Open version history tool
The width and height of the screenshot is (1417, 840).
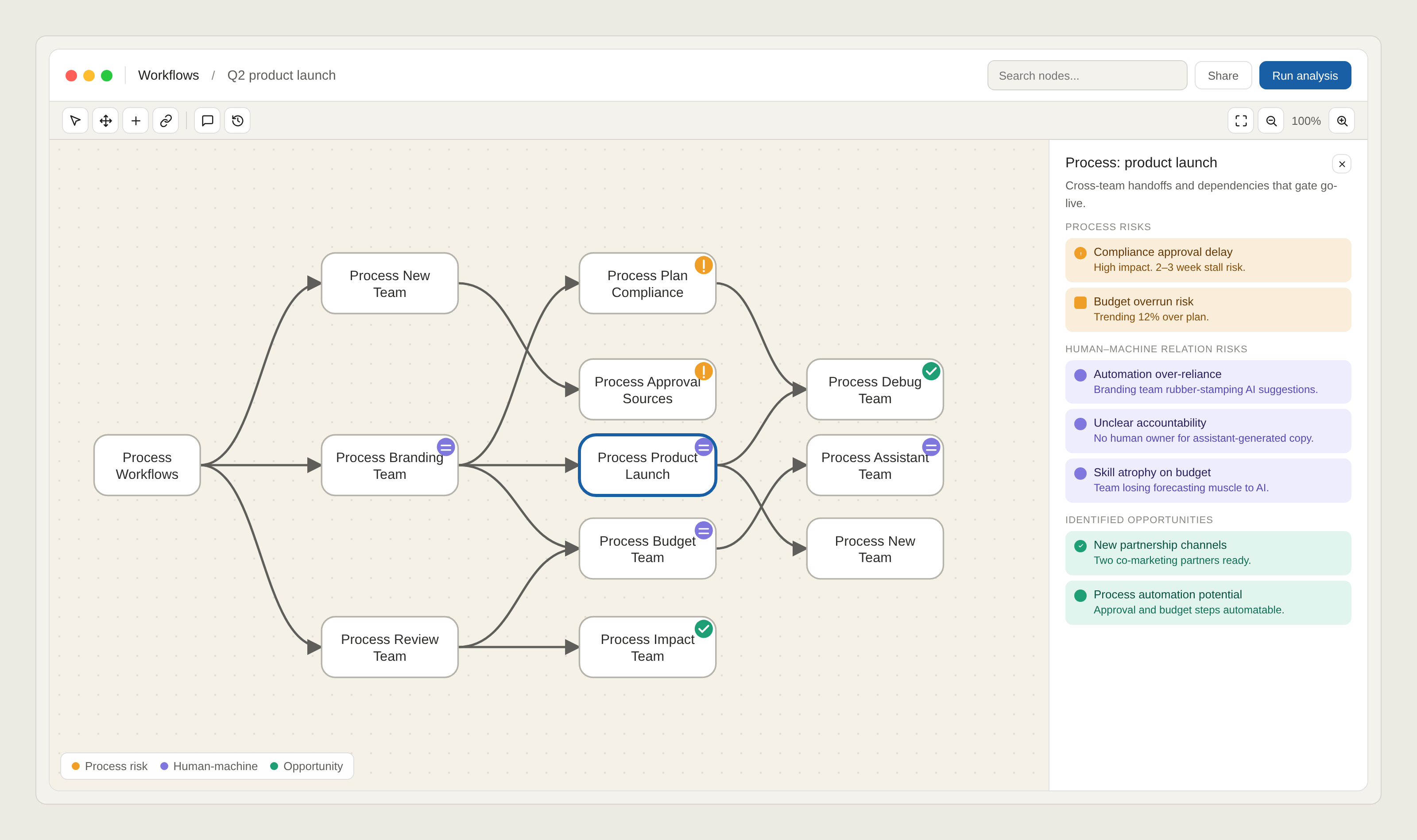click(x=237, y=120)
